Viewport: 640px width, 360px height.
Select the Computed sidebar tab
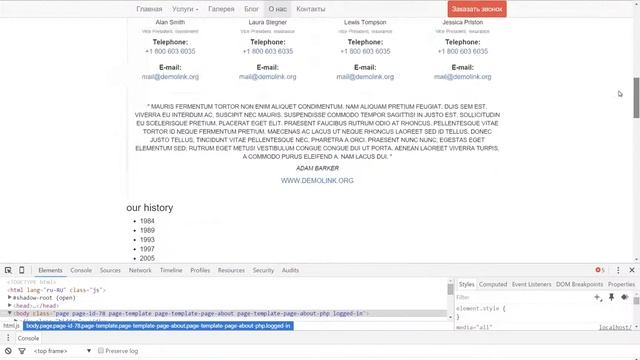[x=493, y=284]
